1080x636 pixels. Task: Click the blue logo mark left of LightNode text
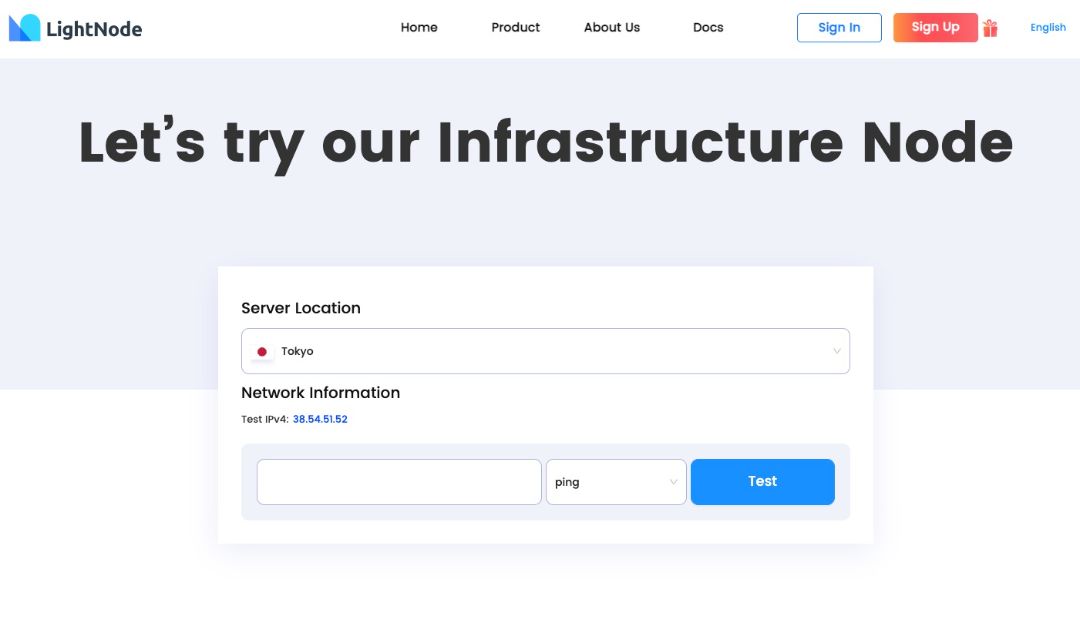tap(23, 27)
